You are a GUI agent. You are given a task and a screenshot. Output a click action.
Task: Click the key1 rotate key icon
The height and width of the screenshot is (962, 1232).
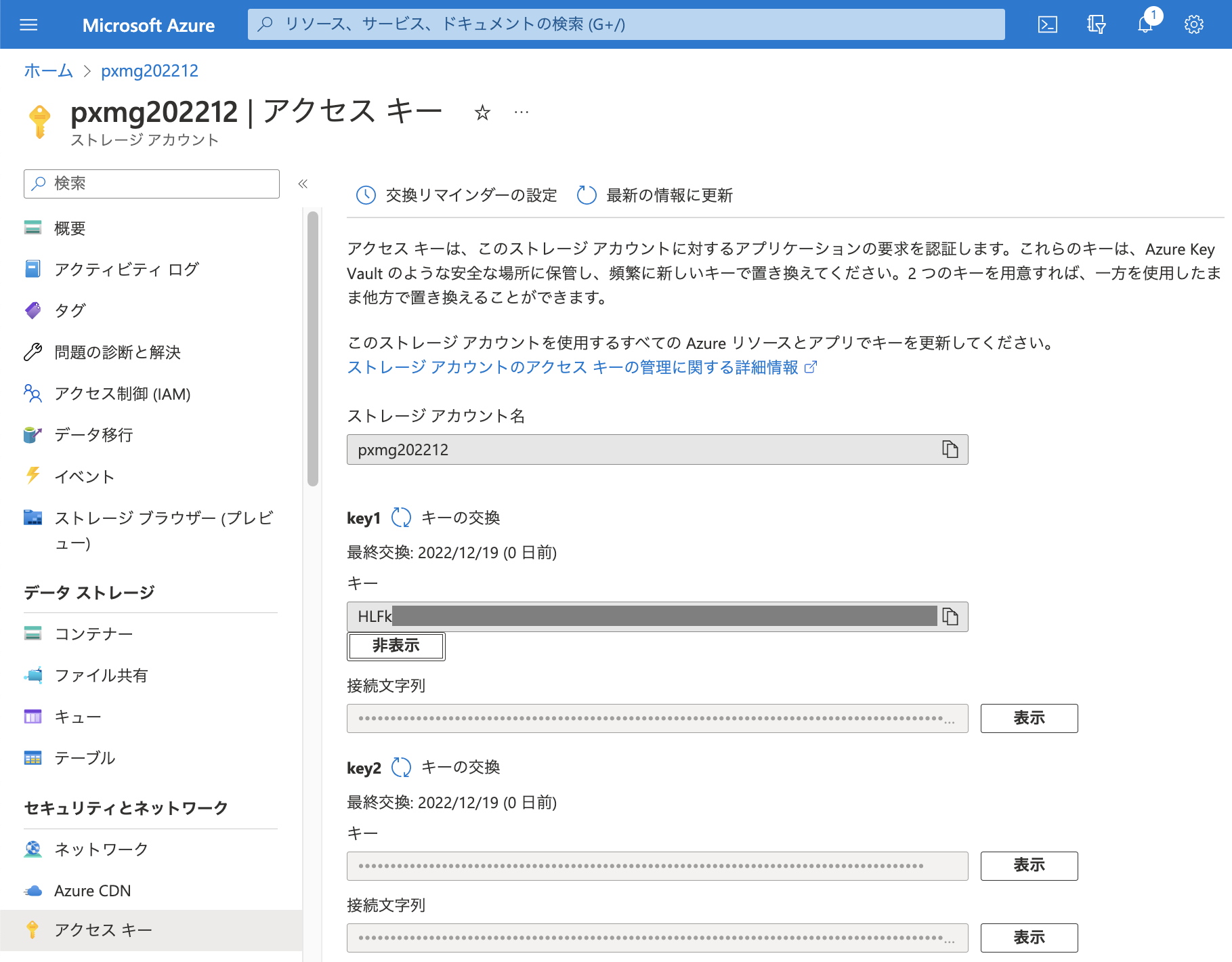tap(401, 518)
